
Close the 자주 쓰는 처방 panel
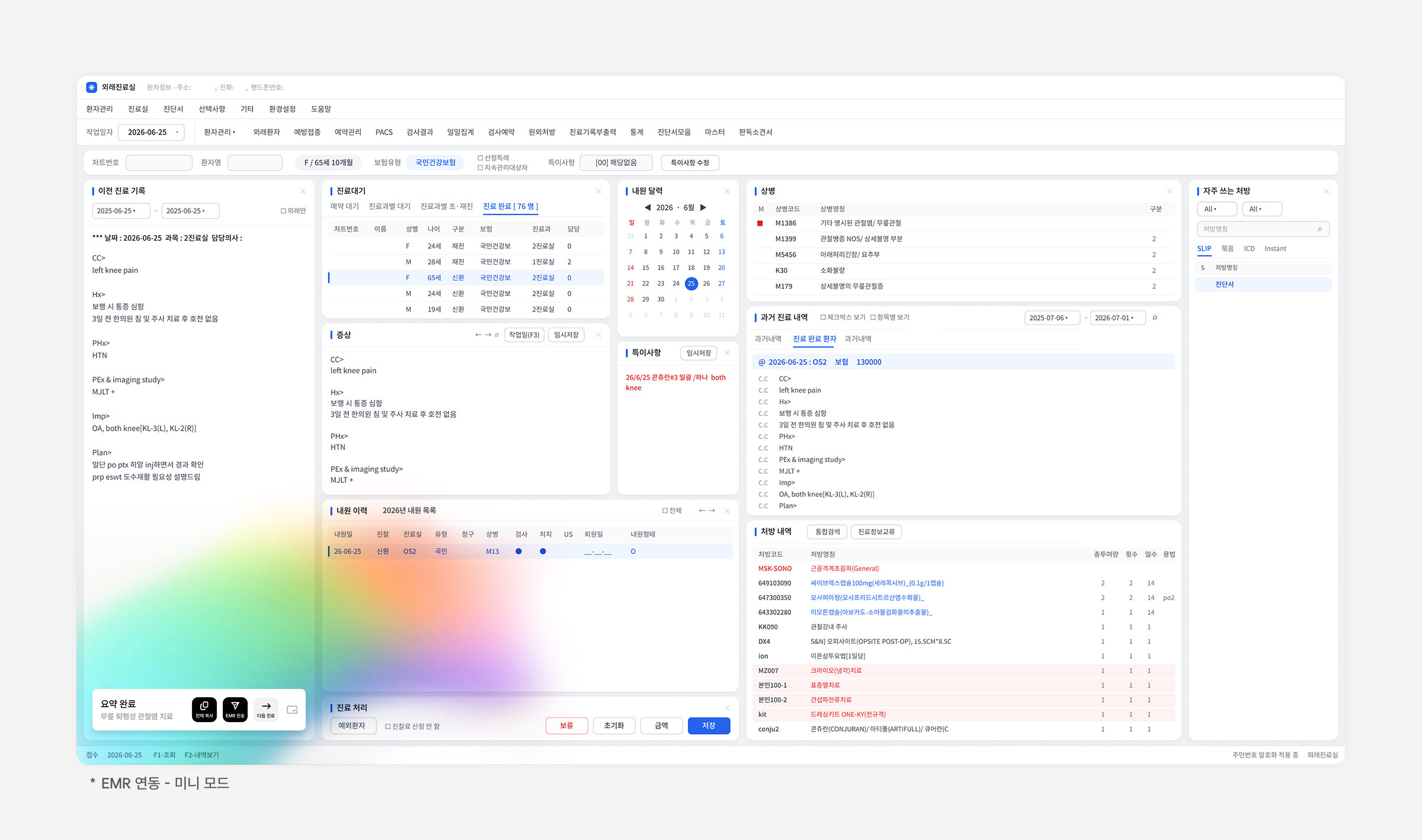(x=1327, y=191)
